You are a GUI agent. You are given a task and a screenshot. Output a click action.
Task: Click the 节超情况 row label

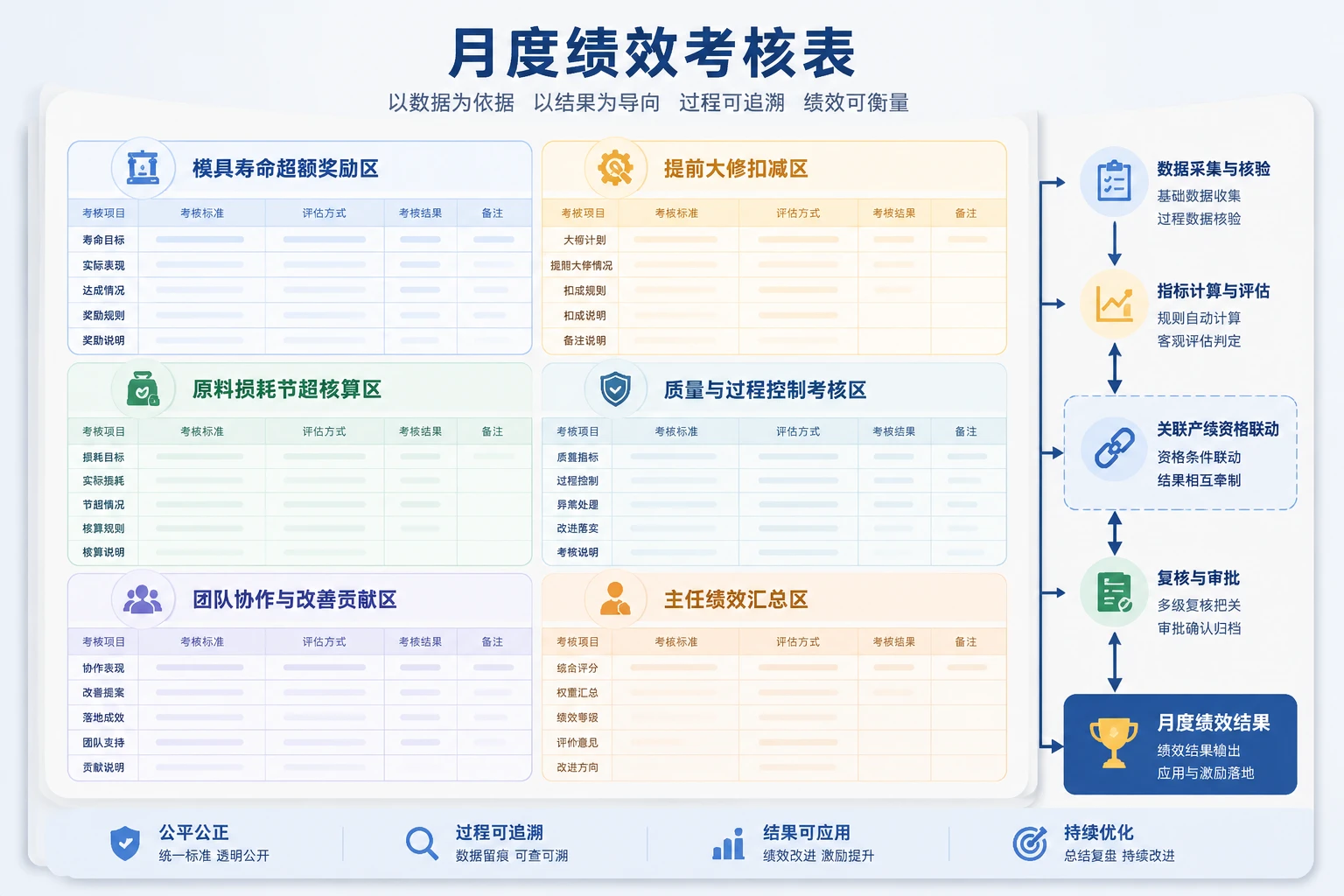[103, 505]
